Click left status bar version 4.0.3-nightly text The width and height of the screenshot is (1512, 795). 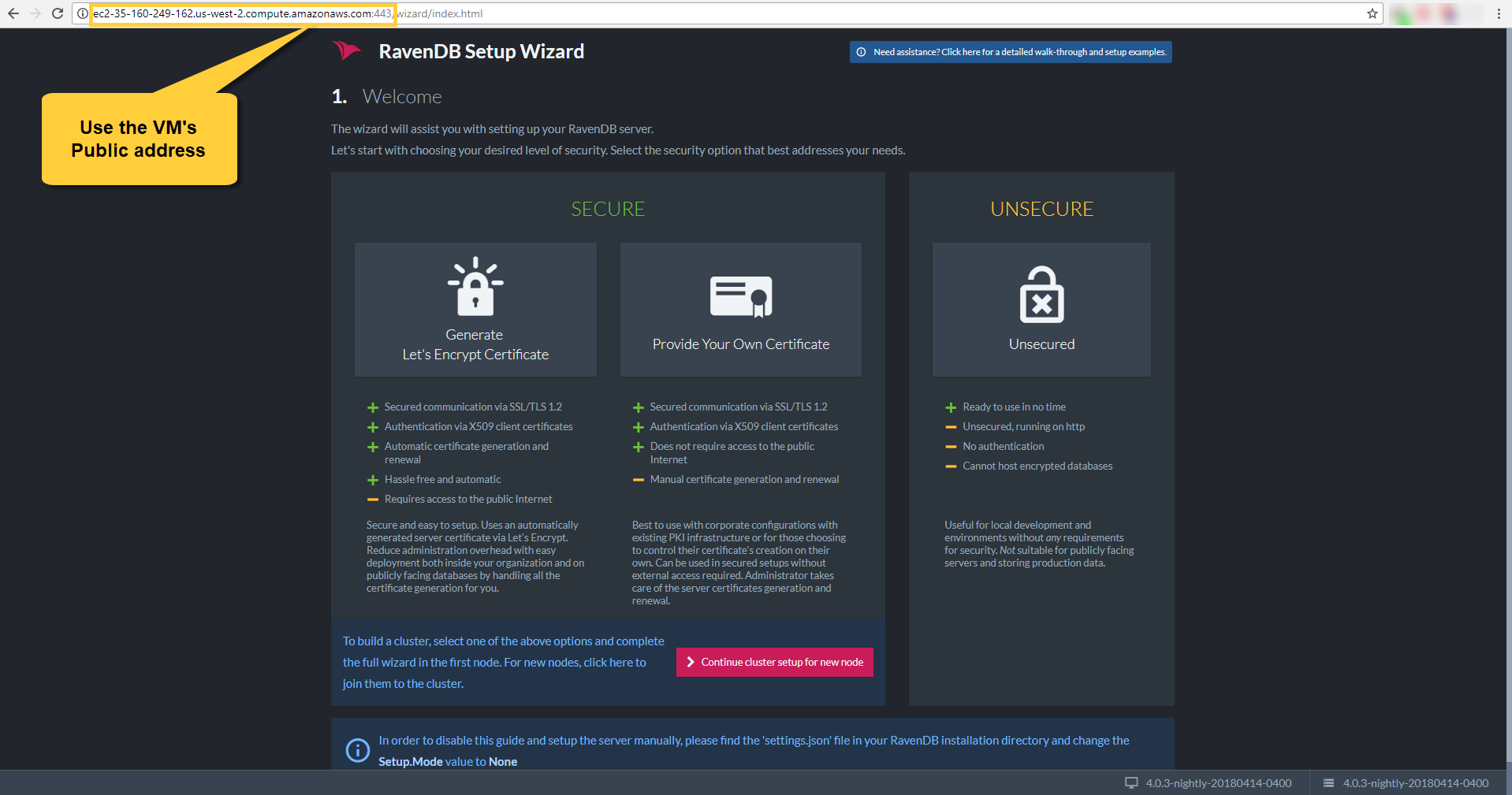click(x=1218, y=783)
